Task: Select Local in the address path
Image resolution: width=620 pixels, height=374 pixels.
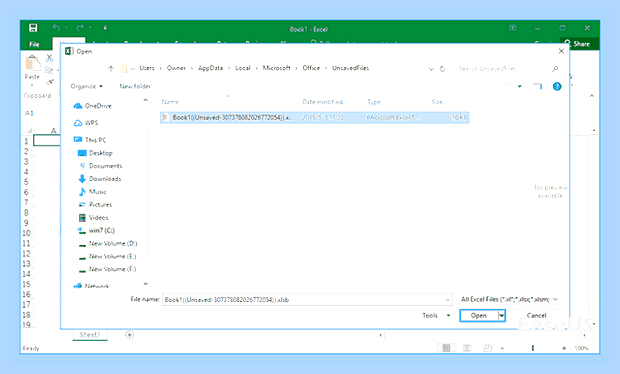Action: pyautogui.click(x=243, y=68)
